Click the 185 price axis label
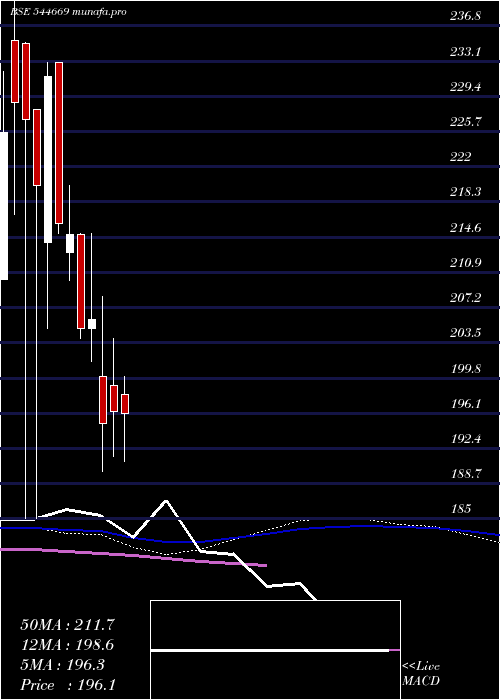 coord(460,509)
